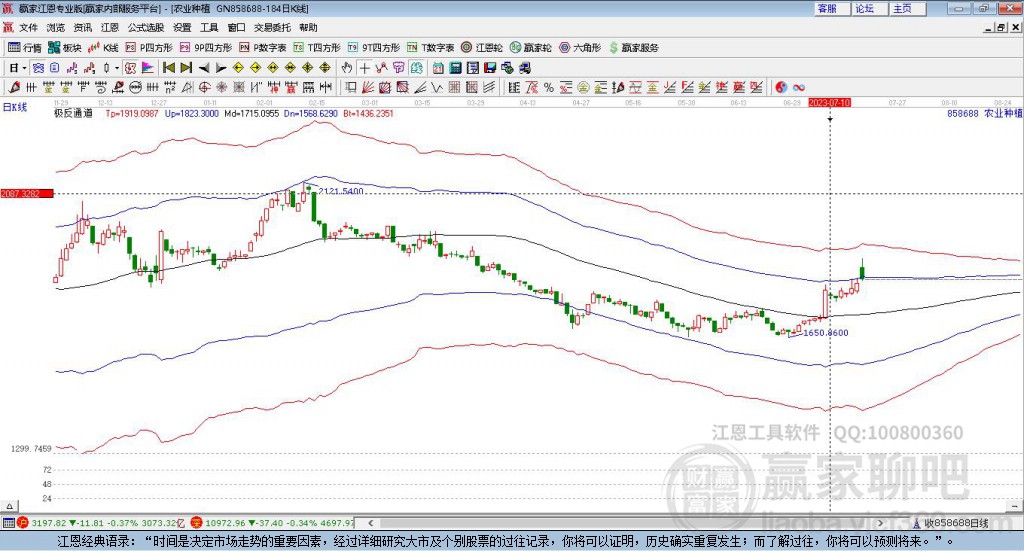This screenshot has width=1024, height=551.
Task: Click the 858688 农业种植 stock label
Action: click(985, 113)
